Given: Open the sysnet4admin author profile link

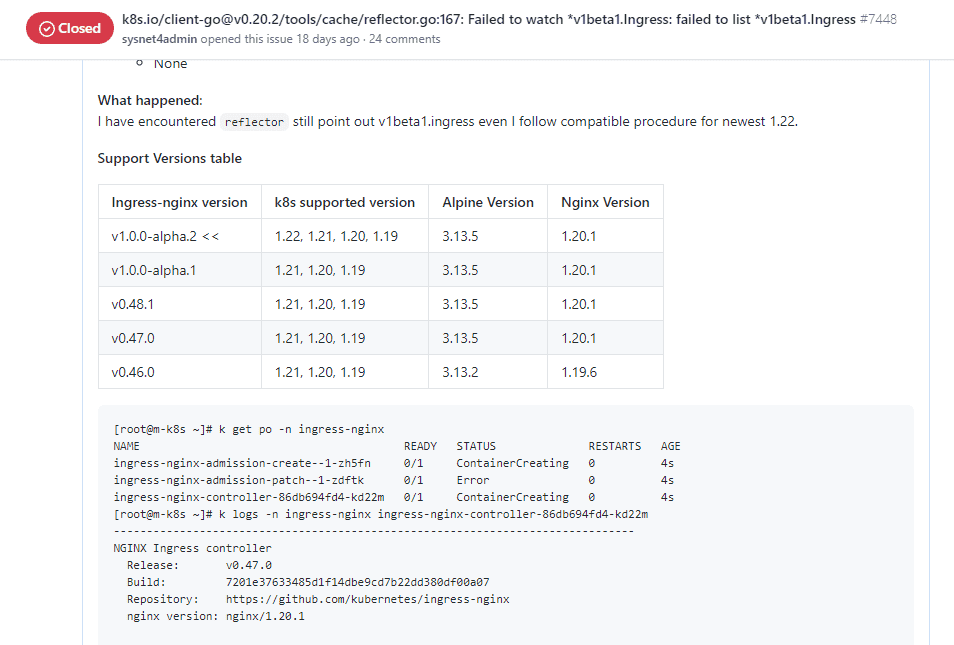Looking at the screenshot, I should (x=159, y=39).
